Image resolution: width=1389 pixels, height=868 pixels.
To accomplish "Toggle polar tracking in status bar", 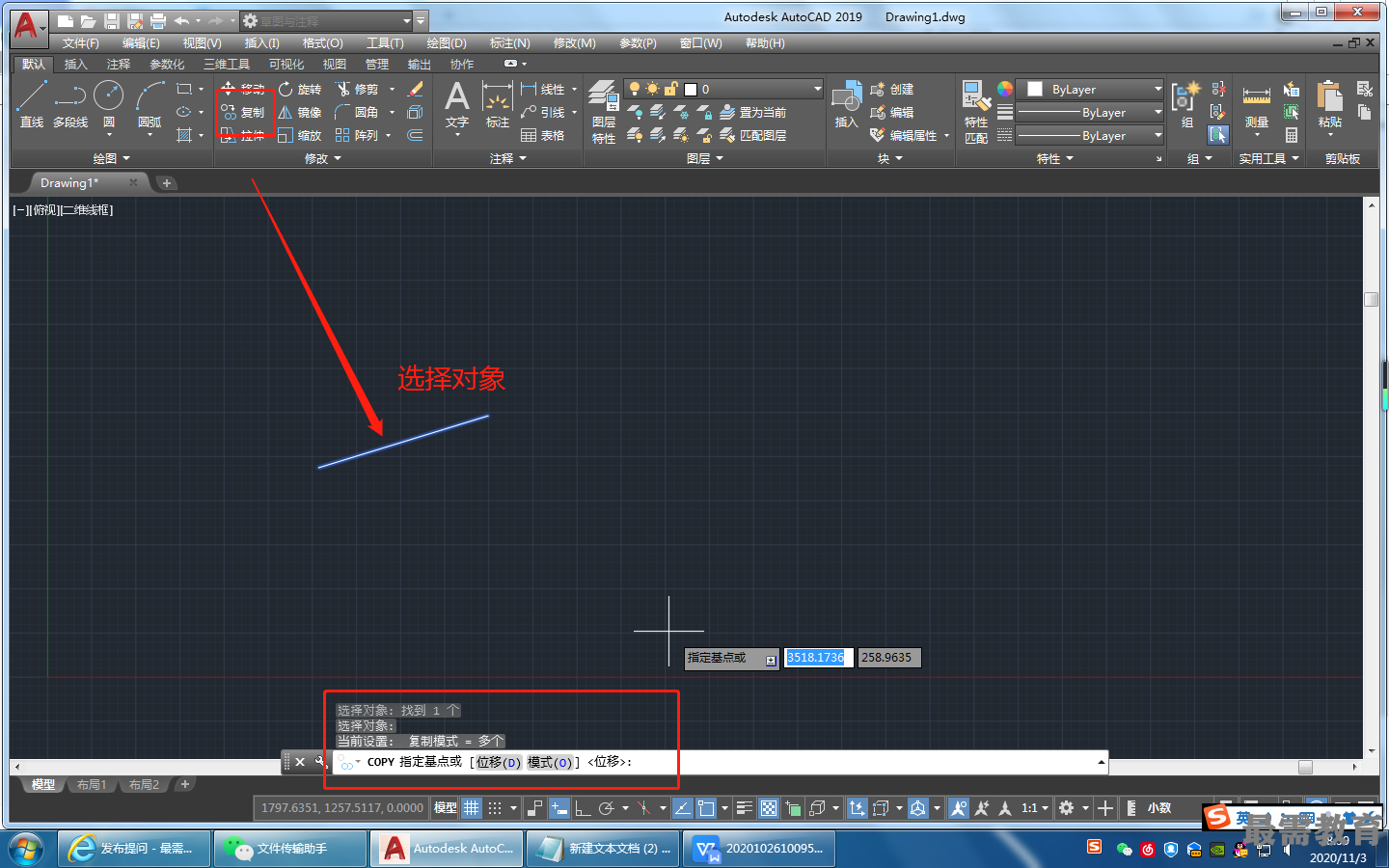I will pyautogui.click(x=607, y=808).
